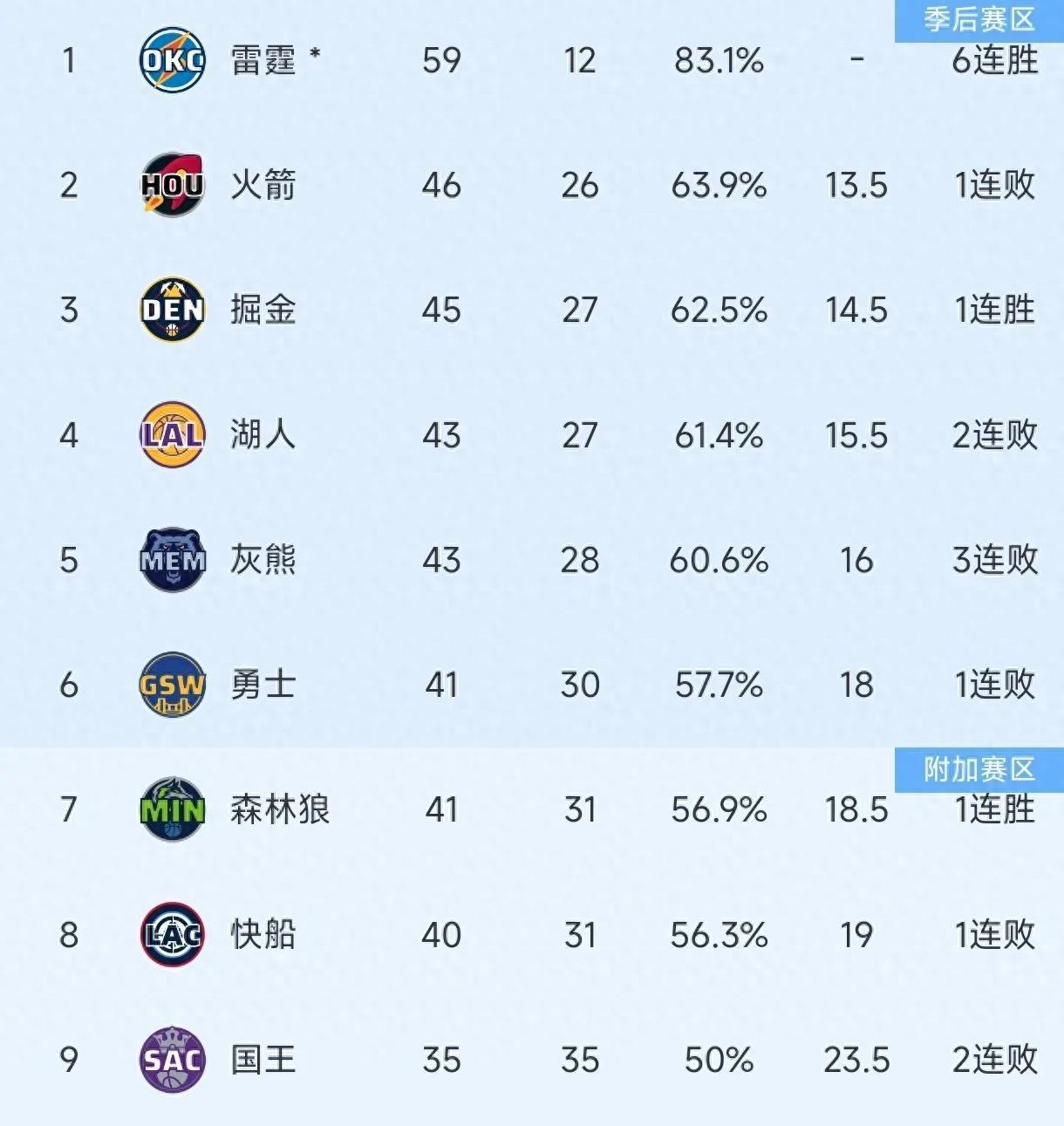The height and width of the screenshot is (1126, 1064).
Task: Select the 附加赛区 label tab
Action: [x=979, y=769]
